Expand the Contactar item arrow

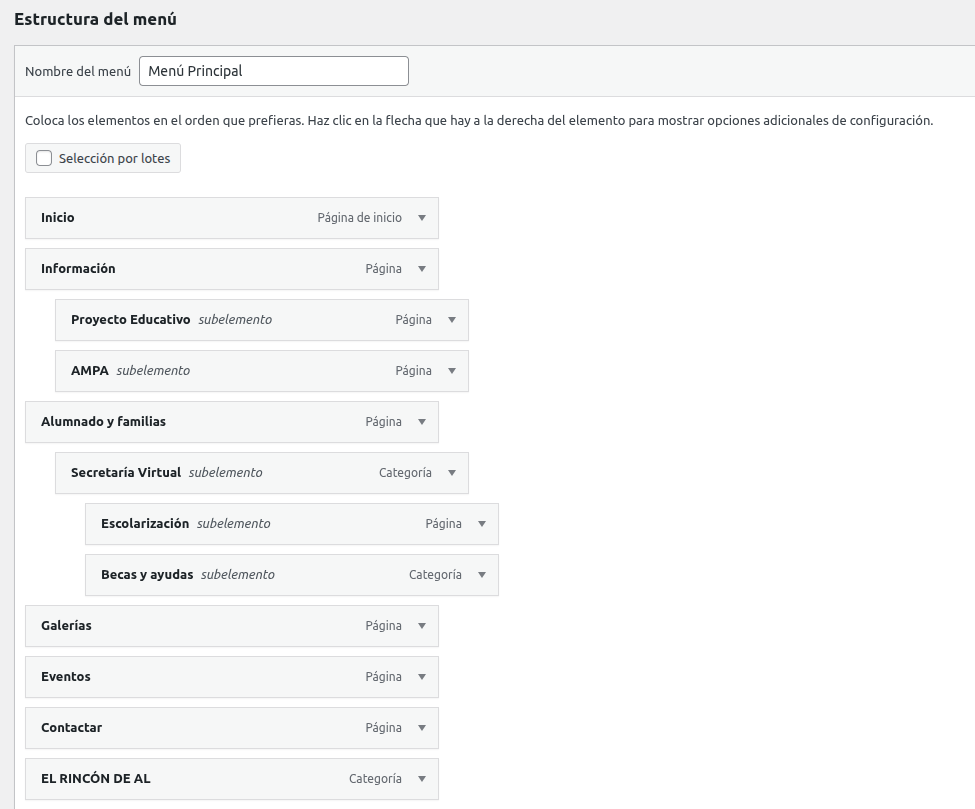(422, 728)
